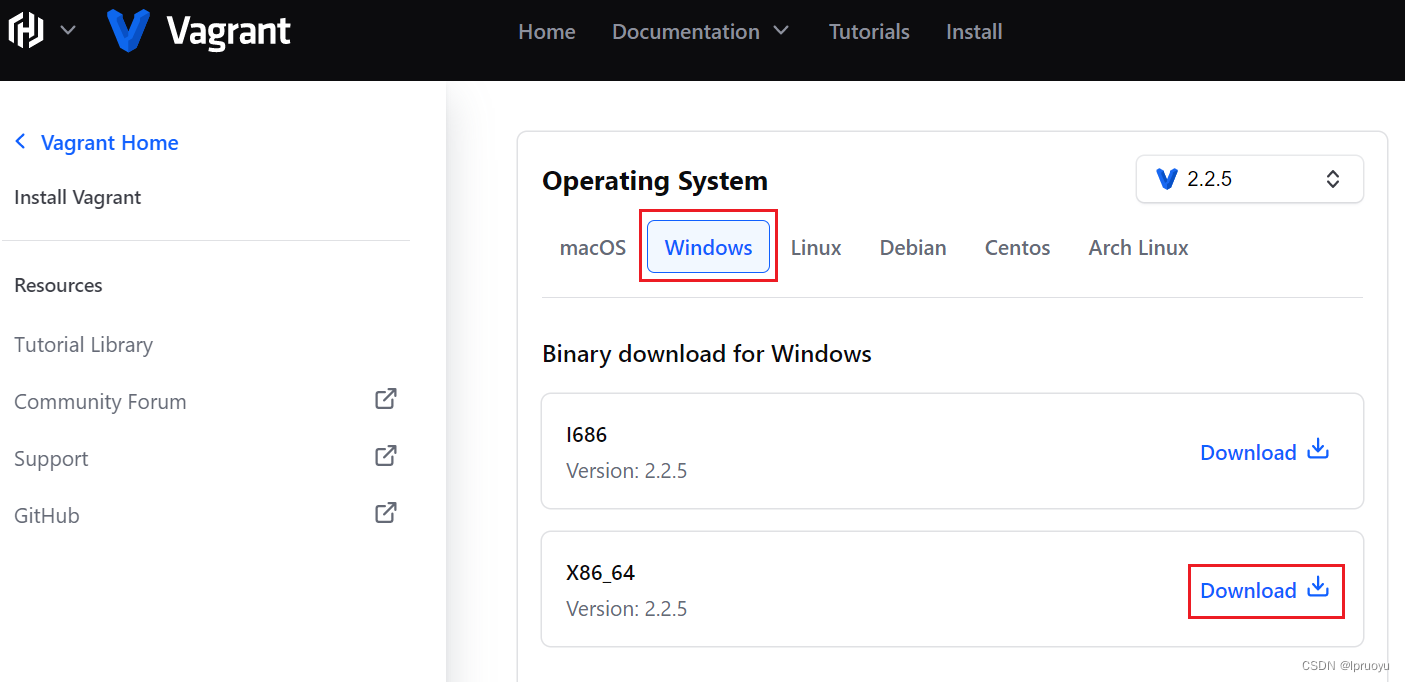The width and height of the screenshot is (1405, 682).
Task: Open the Tutorials nav link
Action: 869,32
